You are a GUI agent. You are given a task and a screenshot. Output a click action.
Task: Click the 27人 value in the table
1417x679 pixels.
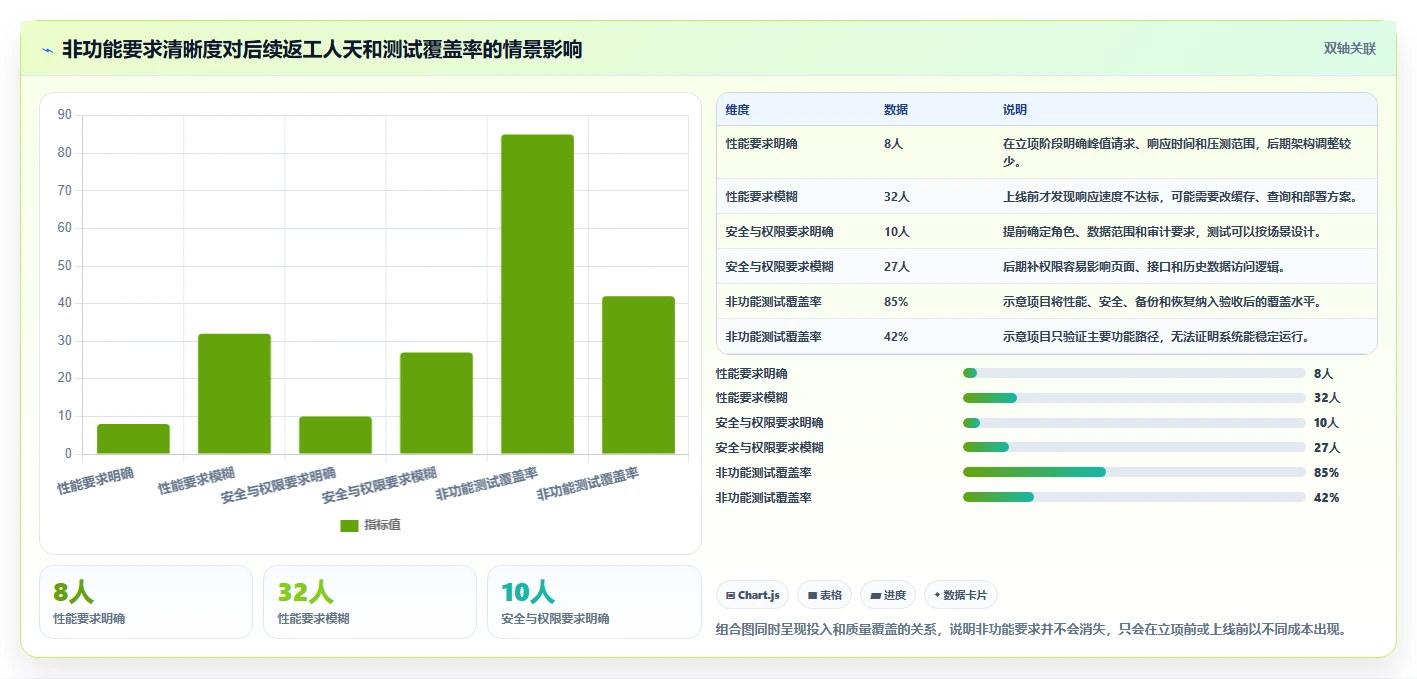click(897, 267)
